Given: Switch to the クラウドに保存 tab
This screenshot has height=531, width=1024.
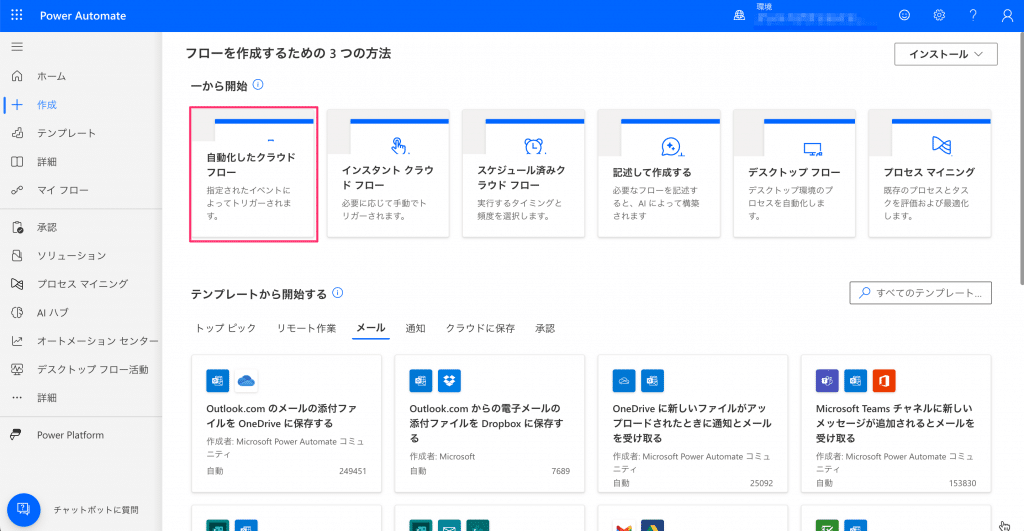Looking at the screenshot, I should (481, 329).
